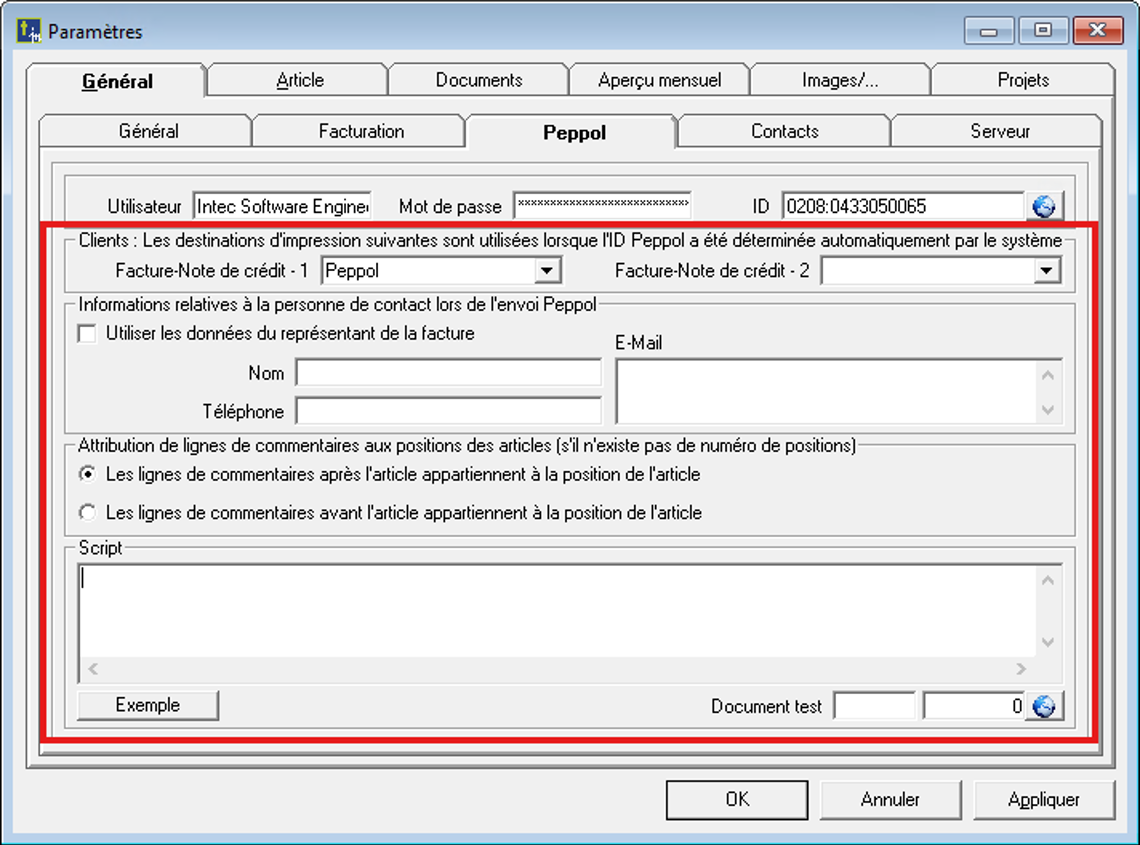Image resolution: width=1140 pixels, height=845 pixels.
Task: Expand the Facture-Note de crédit - 2 dropdown
Action: (x=1047, y=270)
